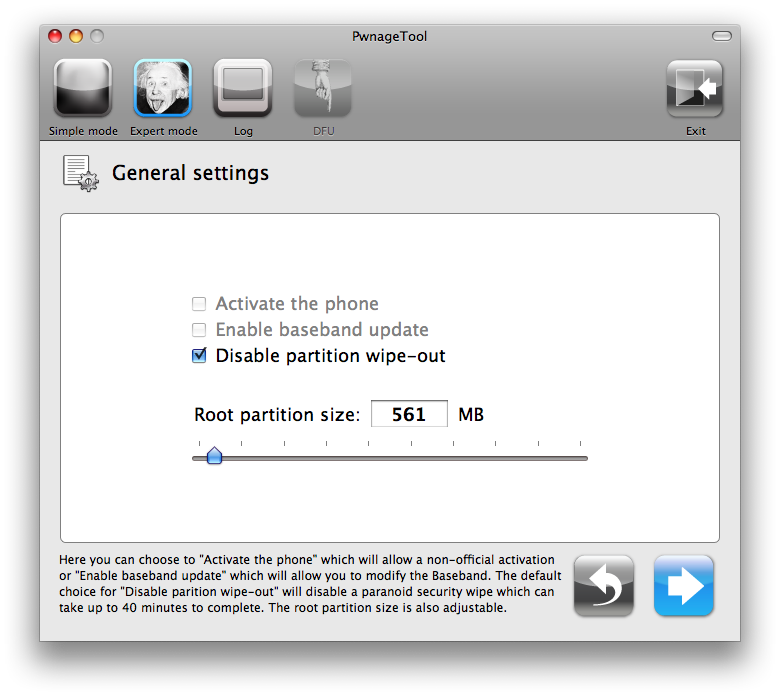Click the toolbar toggle pill button
The width and height of the screenshot is (780, 696).
pos(721,36)
